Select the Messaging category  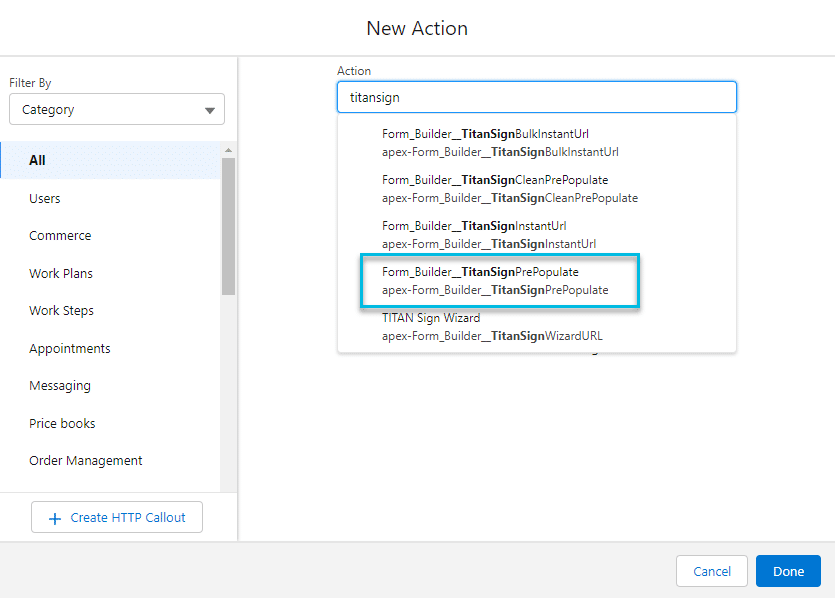coord(60,385)
